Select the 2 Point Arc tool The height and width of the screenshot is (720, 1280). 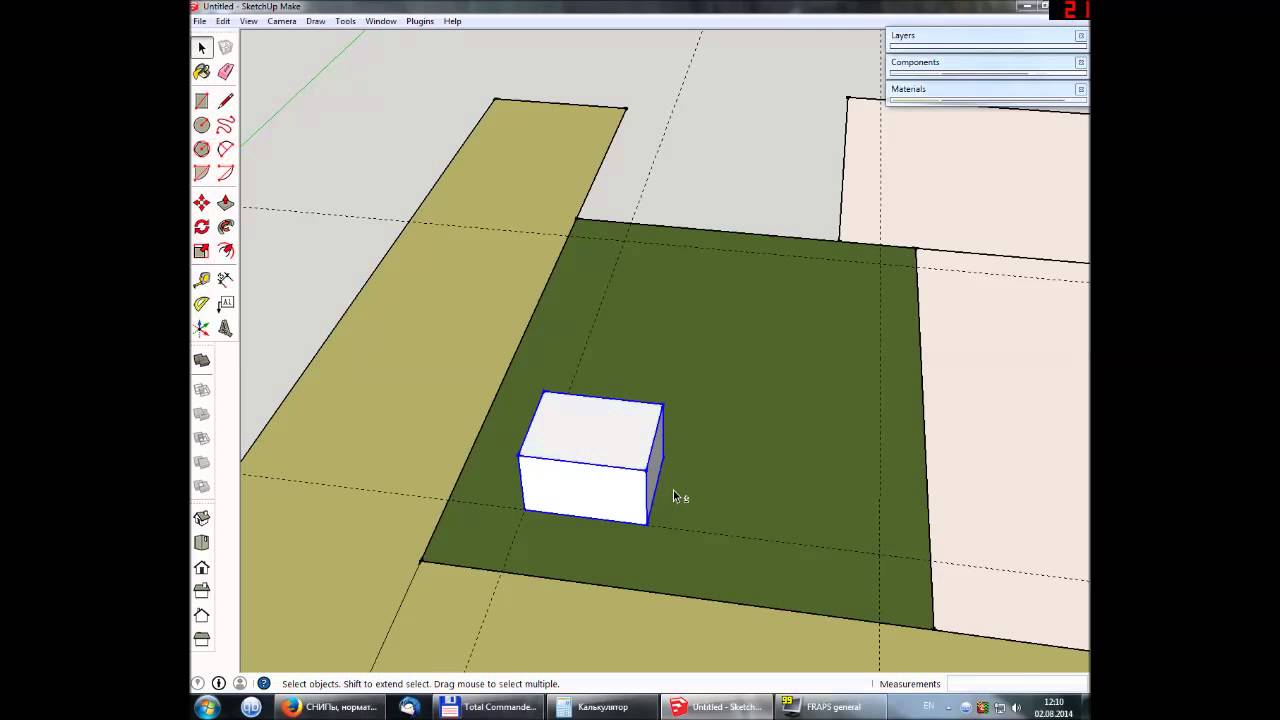click(x=226, y=173)
